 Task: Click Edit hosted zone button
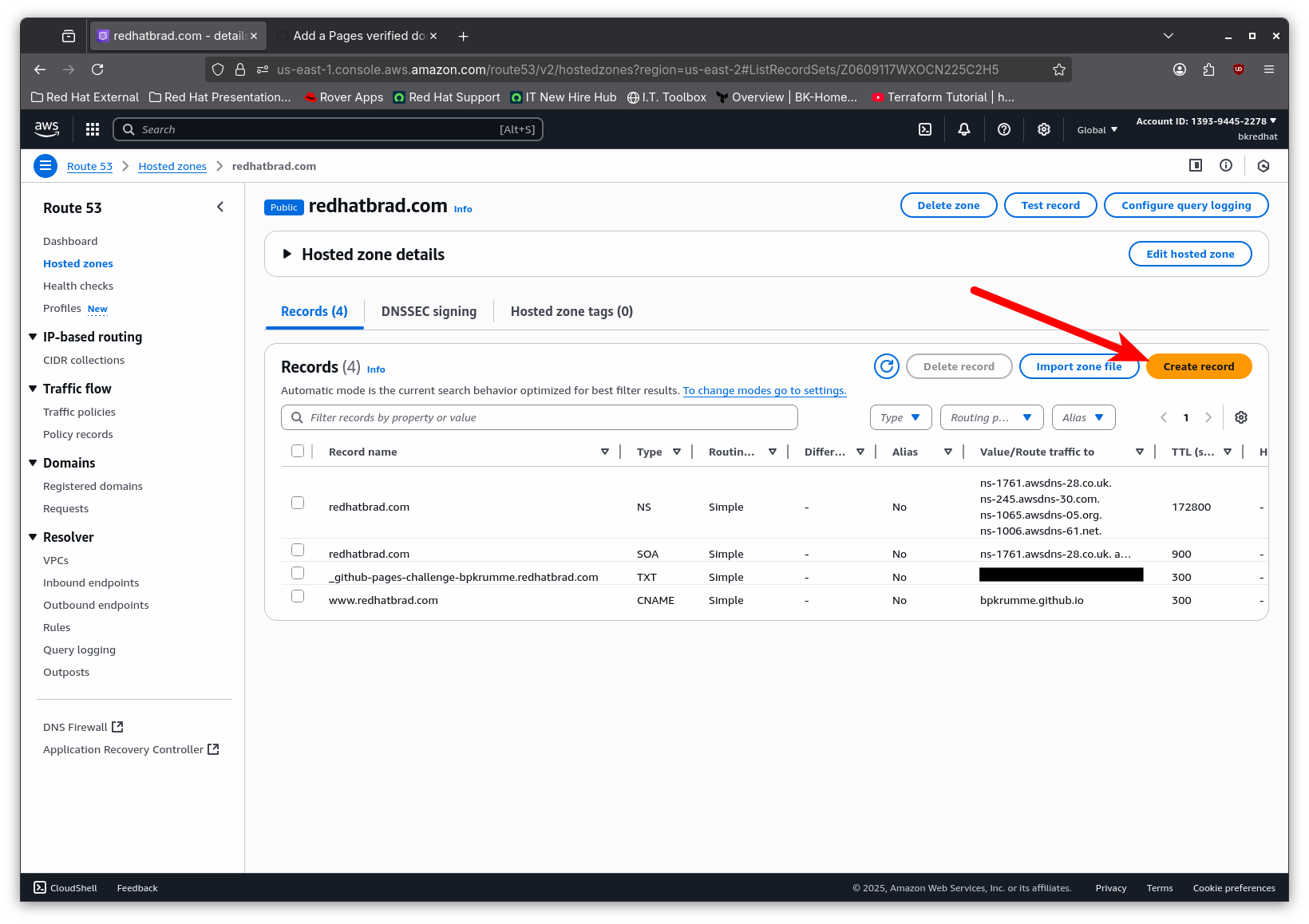tap(1190, 254)
